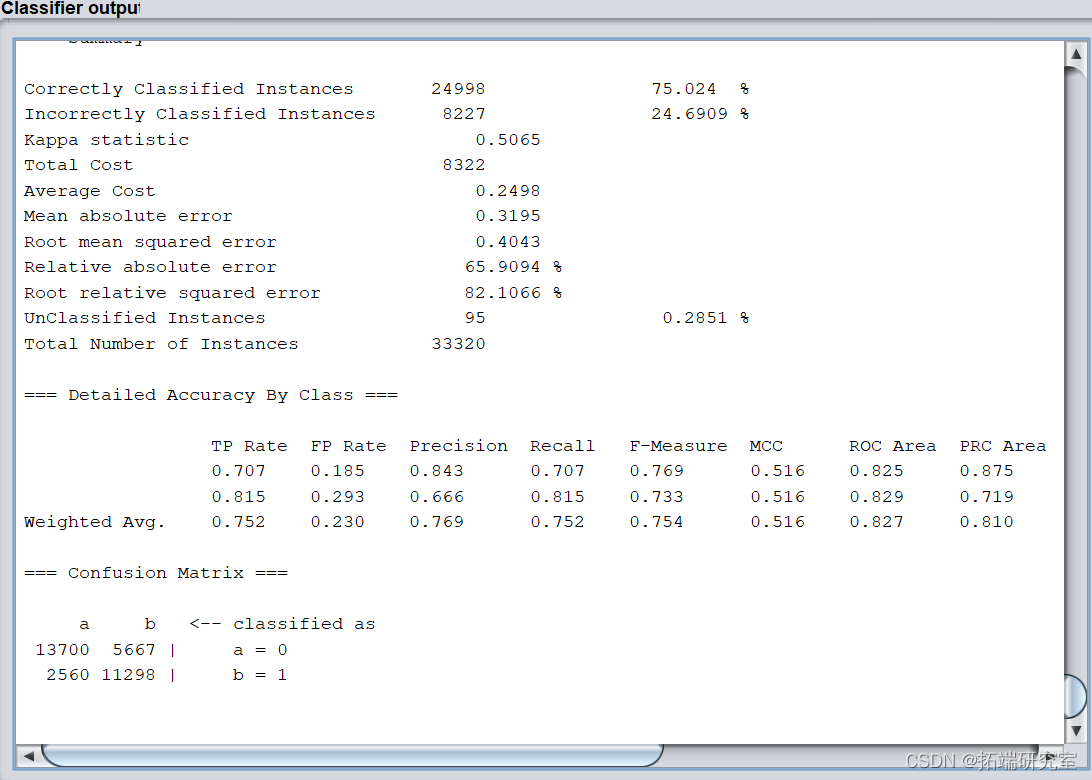
Task: Click the 'Detailed Accuracy By Class' heading
Action: click(211, 396)
